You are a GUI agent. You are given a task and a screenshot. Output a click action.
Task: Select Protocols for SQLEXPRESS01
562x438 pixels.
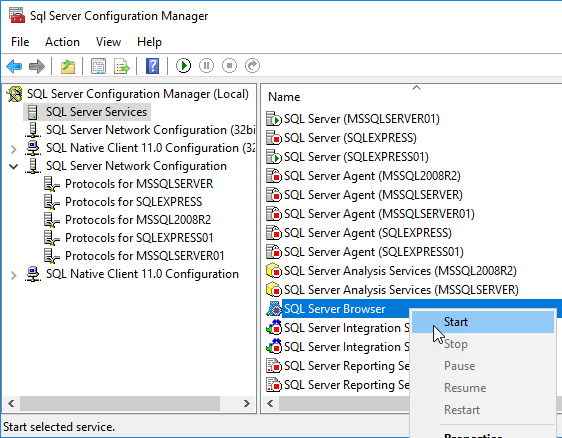click(139, 238)
